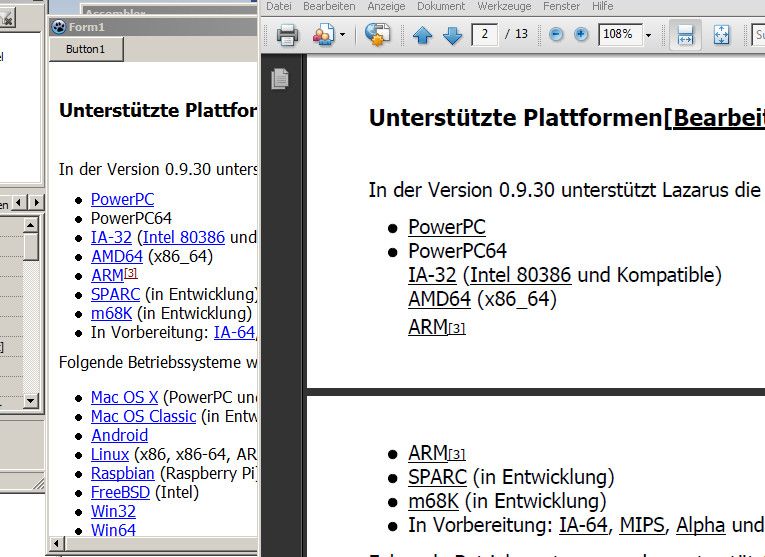This screenshot has height=557, width=765.
Task: Toggle fit full page view
Action: [722, 35]
